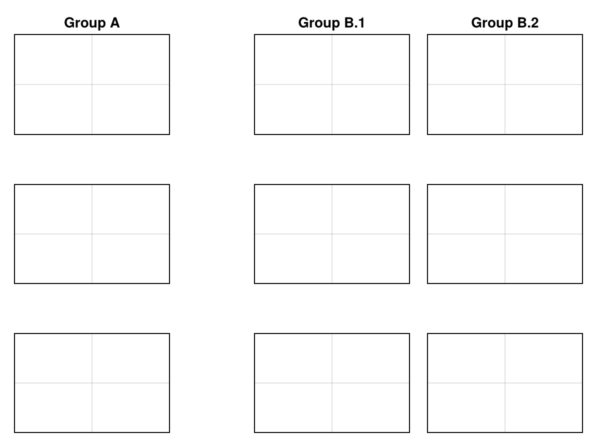Viewport: 596px width, 446px height.
Task: Select the middle-row panel in Group B.1 column
Action: click(x=332, y=234)
